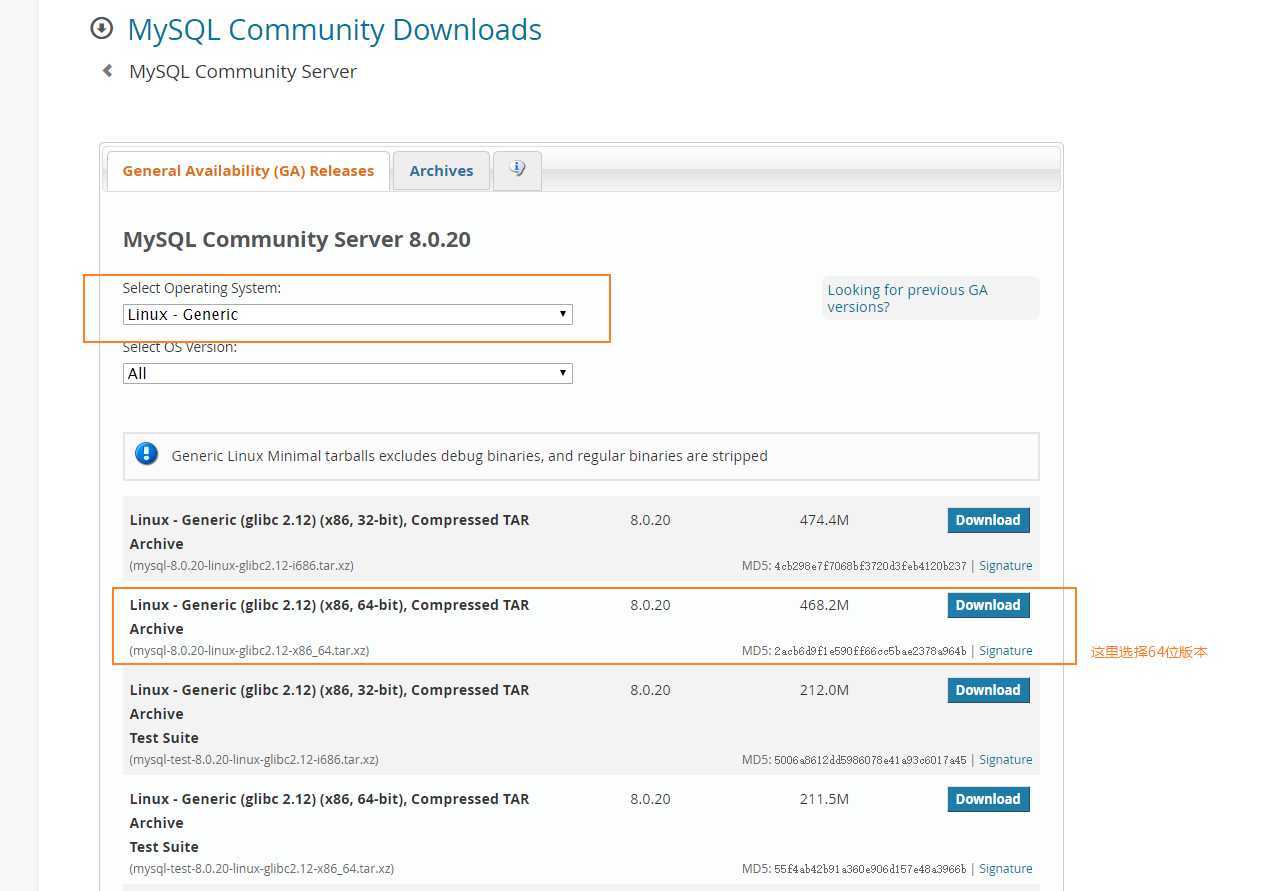The height and width of the screenshot is (891, 1273).
Task: Open the information icon tab next to Archives
Action: [x=517, y=170]
